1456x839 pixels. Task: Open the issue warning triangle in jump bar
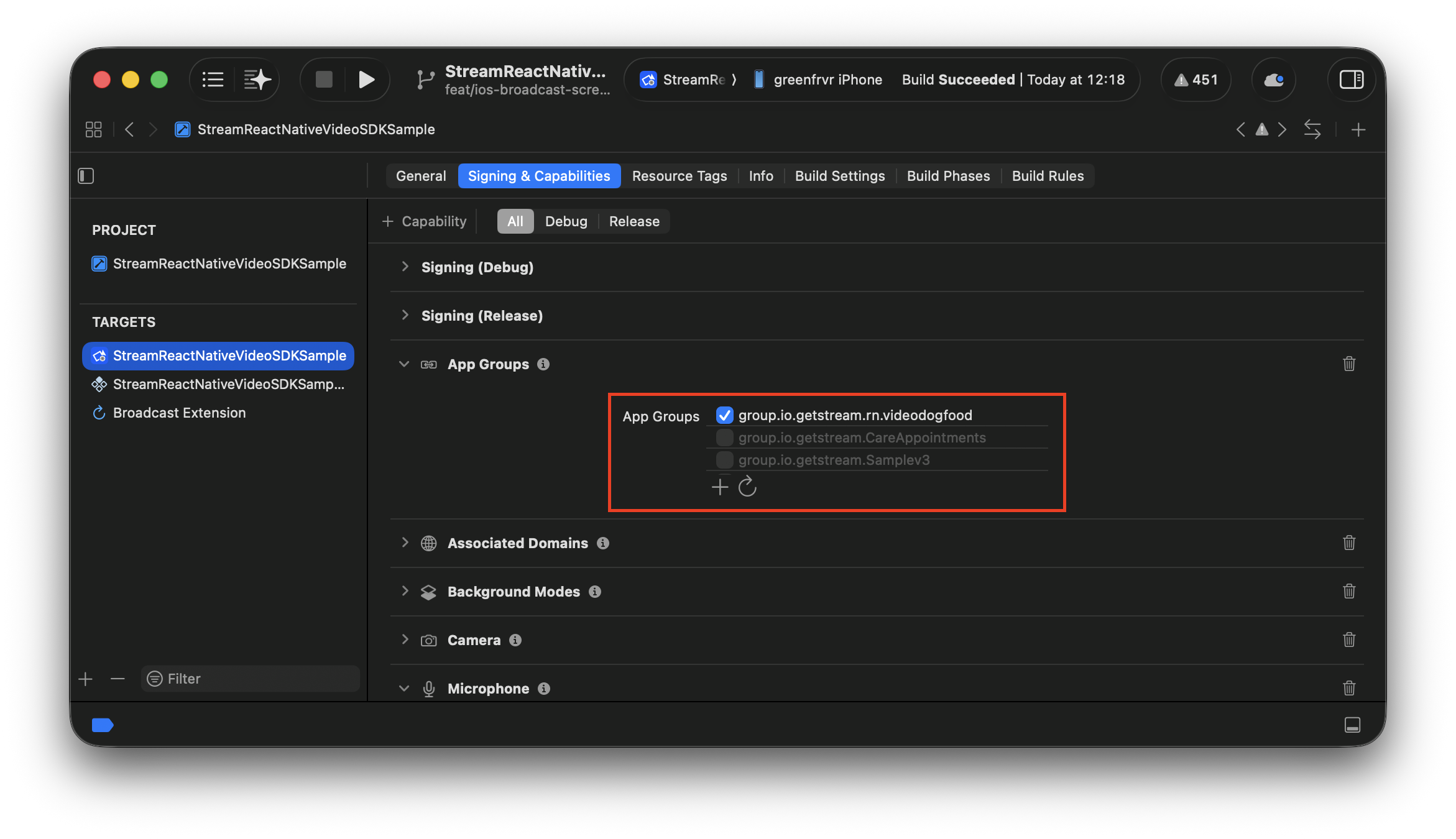click(1261, 129)
